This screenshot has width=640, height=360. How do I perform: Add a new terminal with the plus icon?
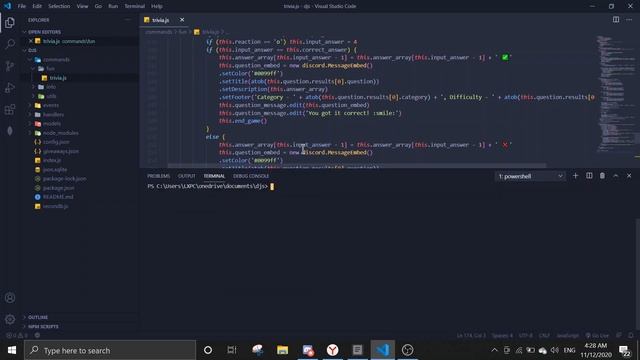click(x=576, y=176)
